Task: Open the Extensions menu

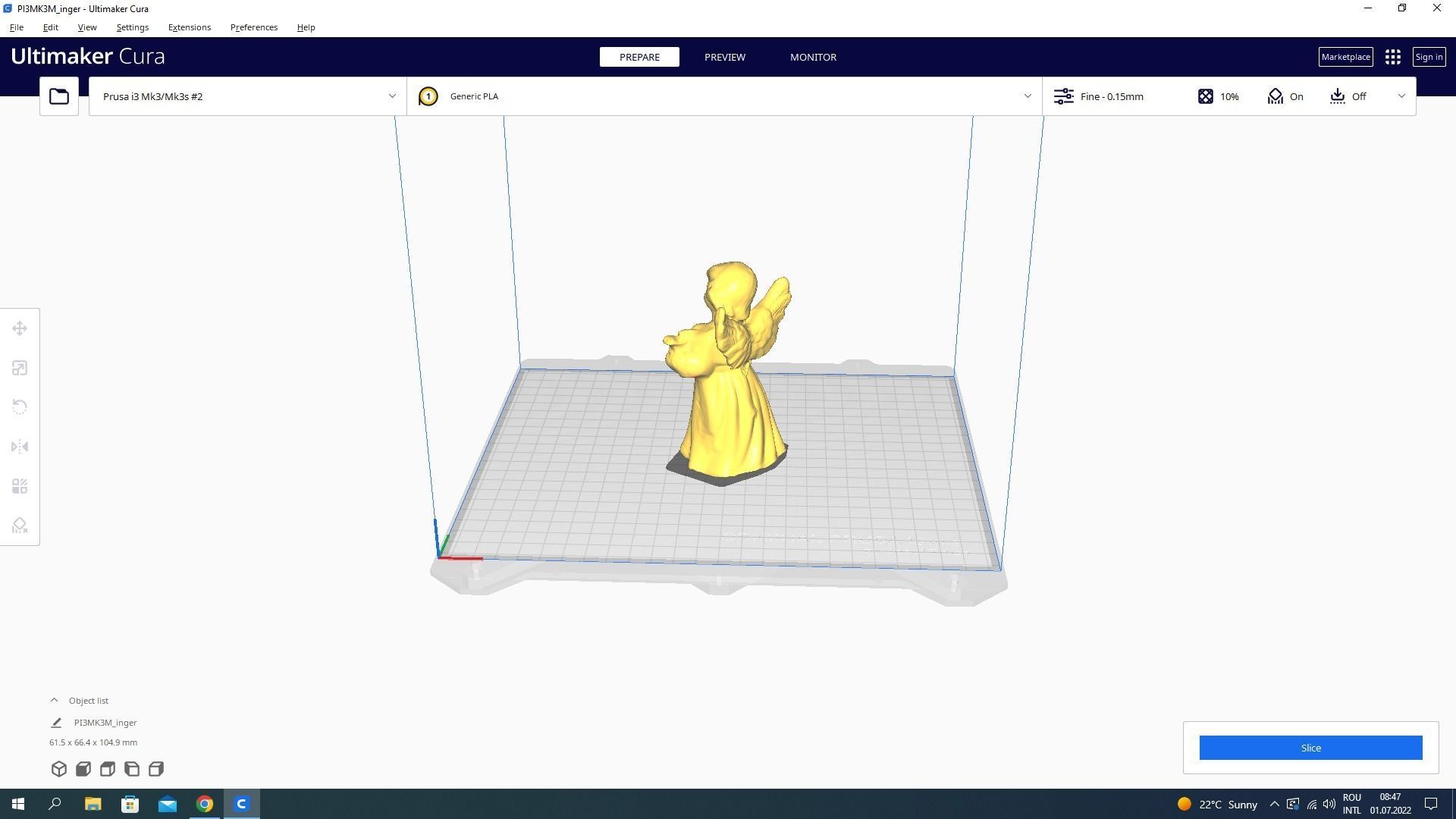Action: (190, 27)
